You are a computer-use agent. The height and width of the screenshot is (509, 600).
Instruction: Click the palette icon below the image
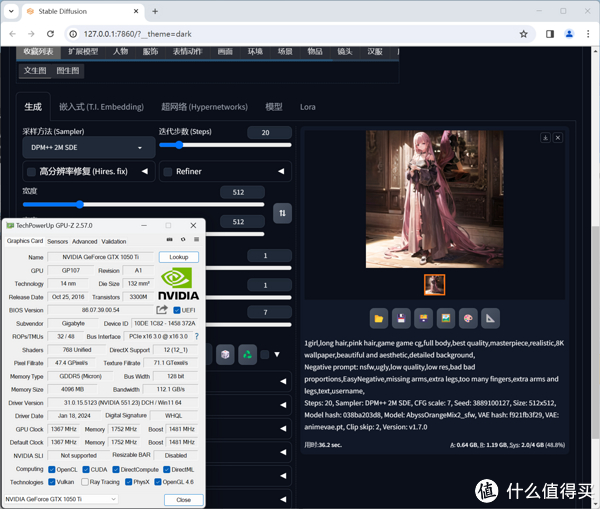pyautogui.click(x=468, y=319)
